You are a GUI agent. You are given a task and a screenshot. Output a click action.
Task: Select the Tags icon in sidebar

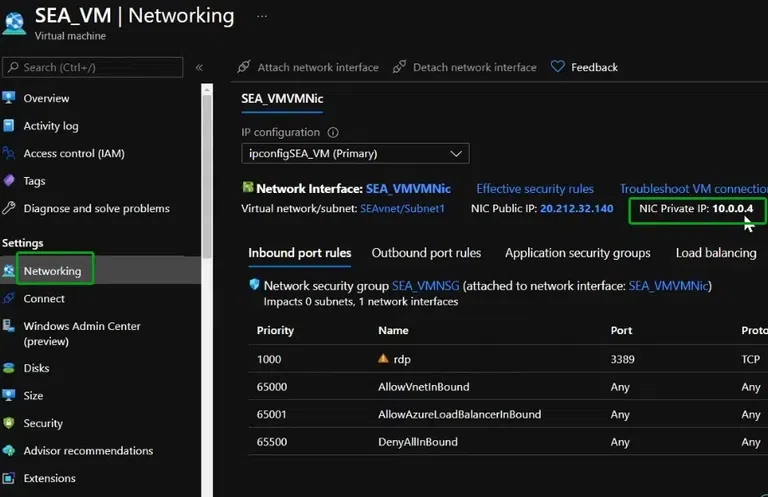click(x=10, y=181)
